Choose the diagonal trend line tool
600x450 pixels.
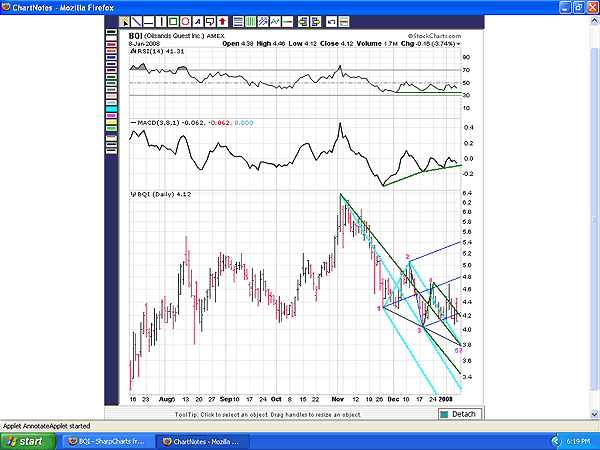point(136,20)
